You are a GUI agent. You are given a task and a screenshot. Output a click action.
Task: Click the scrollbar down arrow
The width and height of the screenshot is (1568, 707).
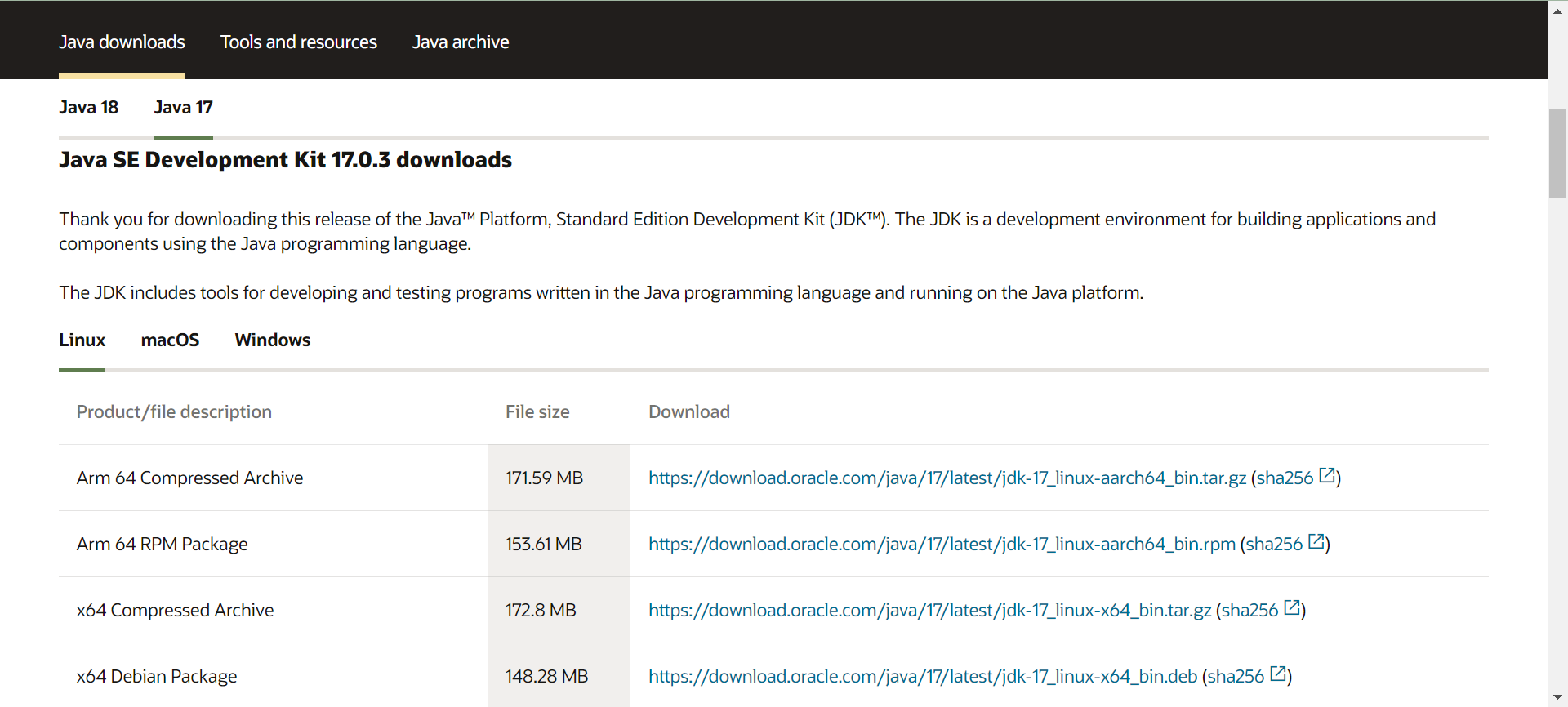[1557, 696]
